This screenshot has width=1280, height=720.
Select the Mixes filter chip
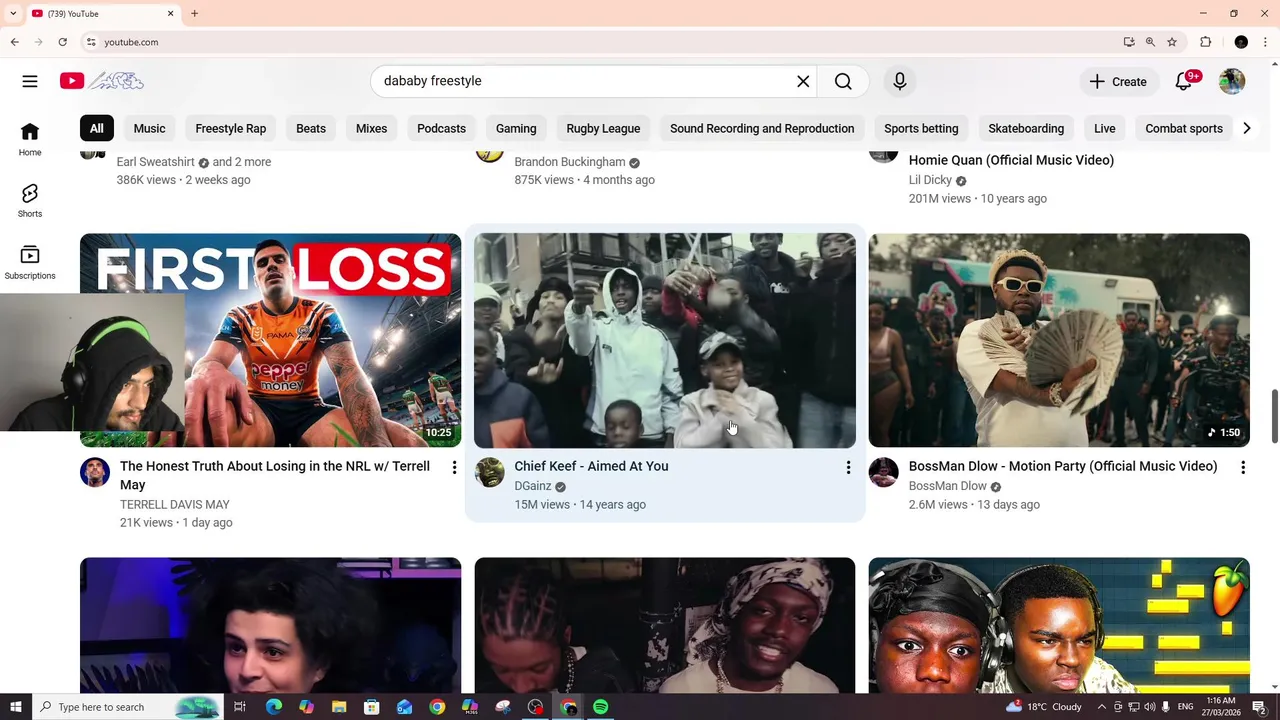click(x=371, y=128)
